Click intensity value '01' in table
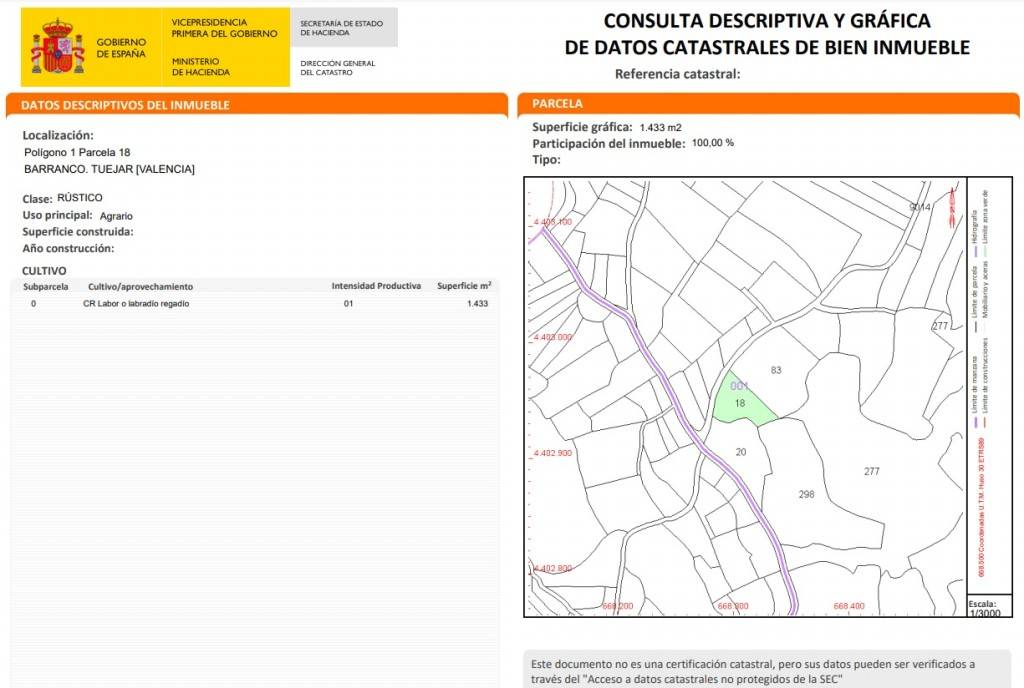Image resolution: width=1024 pixels, height=688 pixels. (348, 304)
